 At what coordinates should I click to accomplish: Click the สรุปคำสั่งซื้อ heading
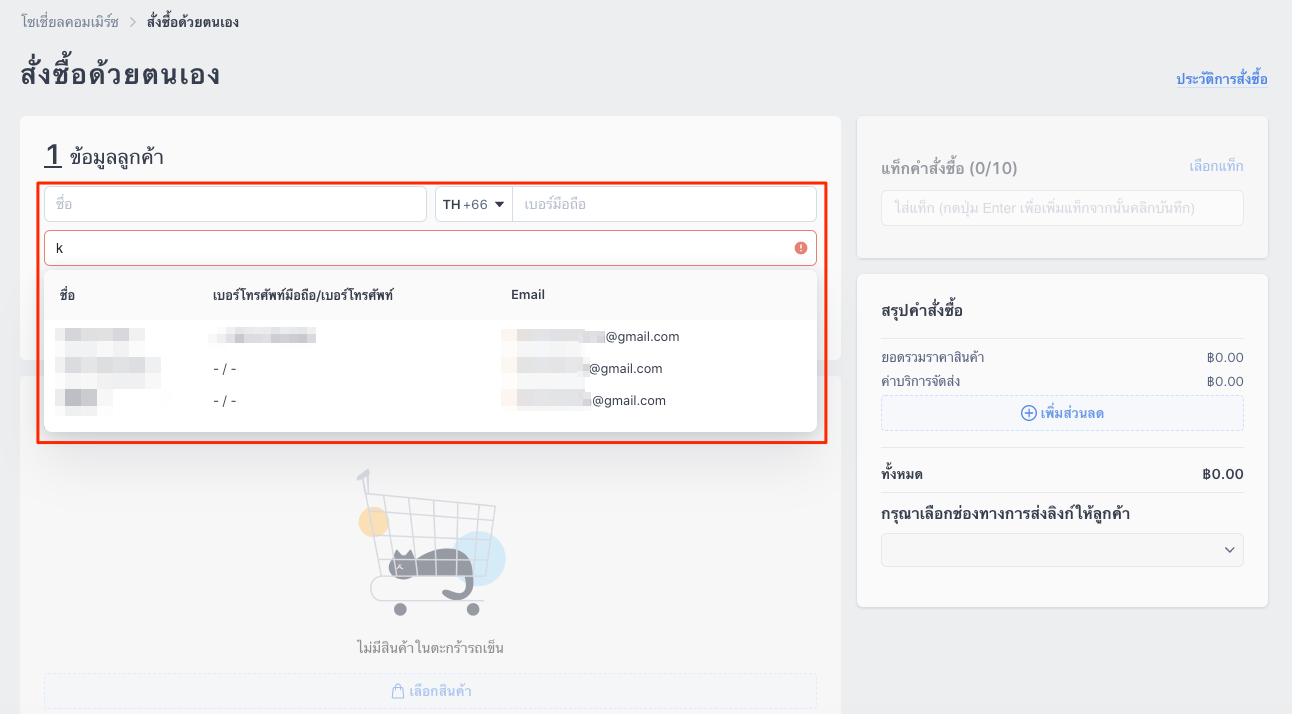tap(922, 310)
